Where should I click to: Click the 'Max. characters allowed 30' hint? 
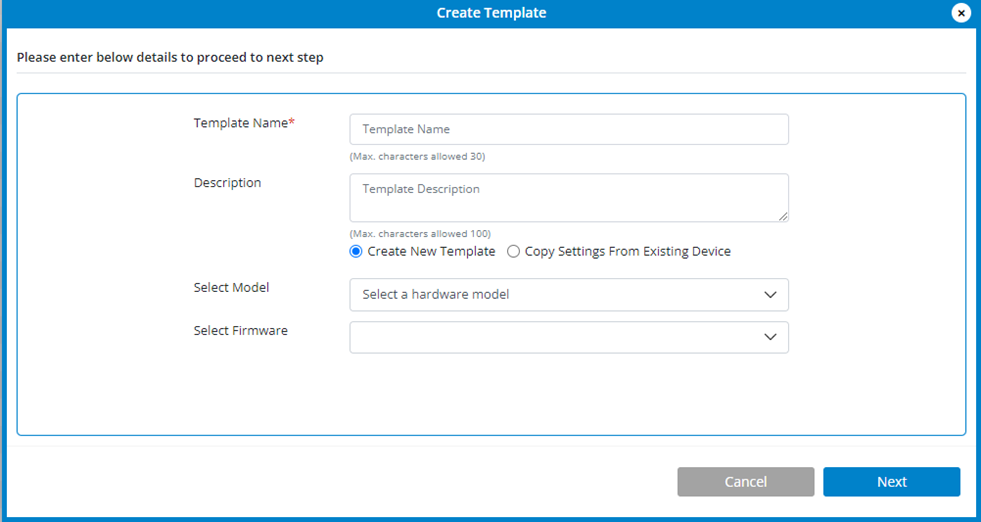coord(417,157)
